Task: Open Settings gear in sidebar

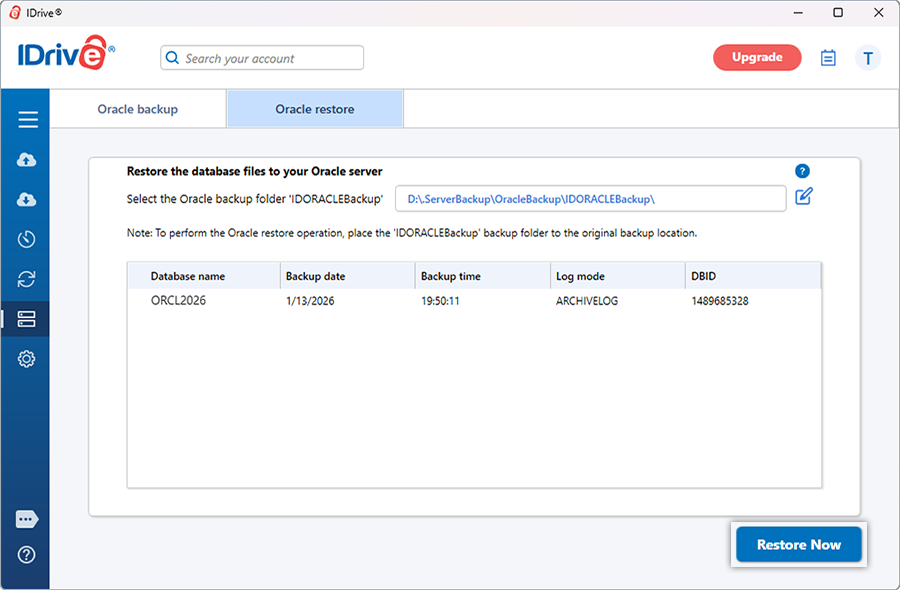Action: 27,359
